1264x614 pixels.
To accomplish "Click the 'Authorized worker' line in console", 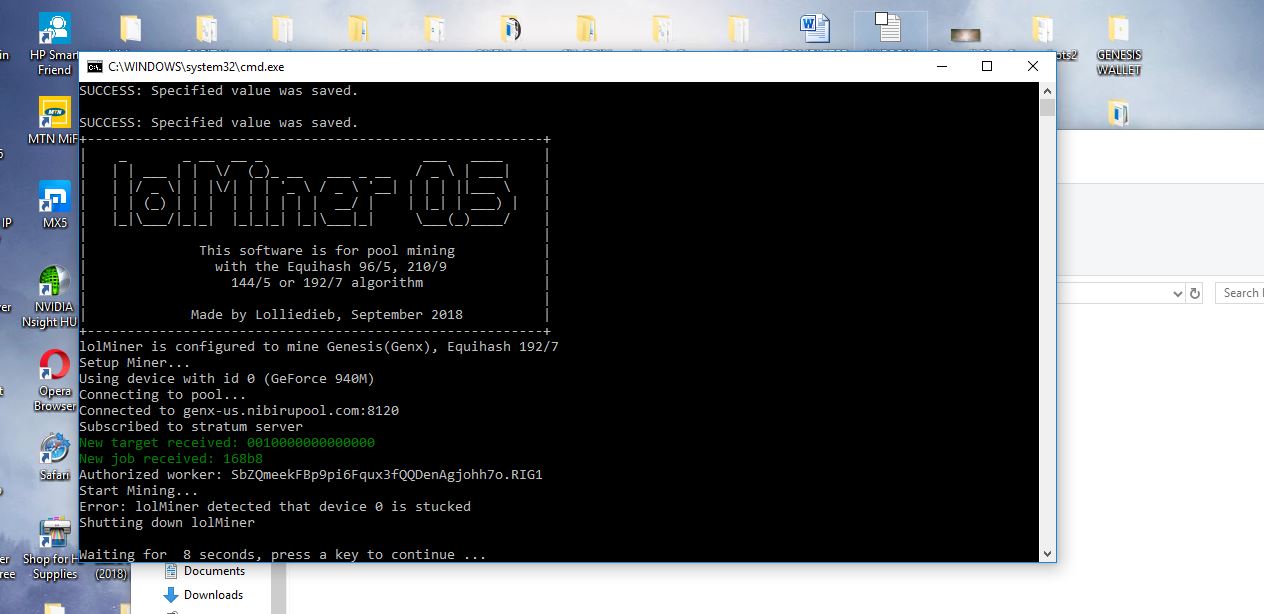I will click(311, 475).
